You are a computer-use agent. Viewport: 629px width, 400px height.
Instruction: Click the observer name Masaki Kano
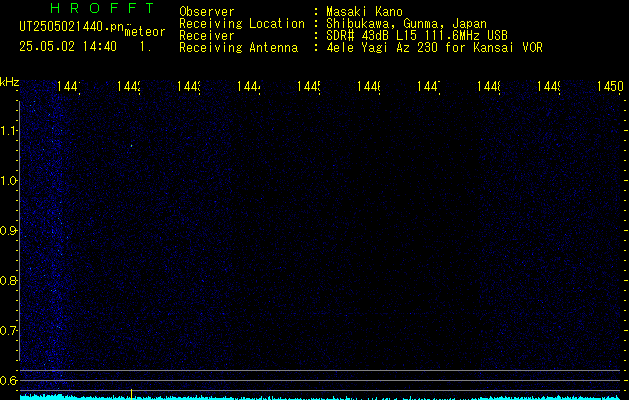tap(364, 12)
